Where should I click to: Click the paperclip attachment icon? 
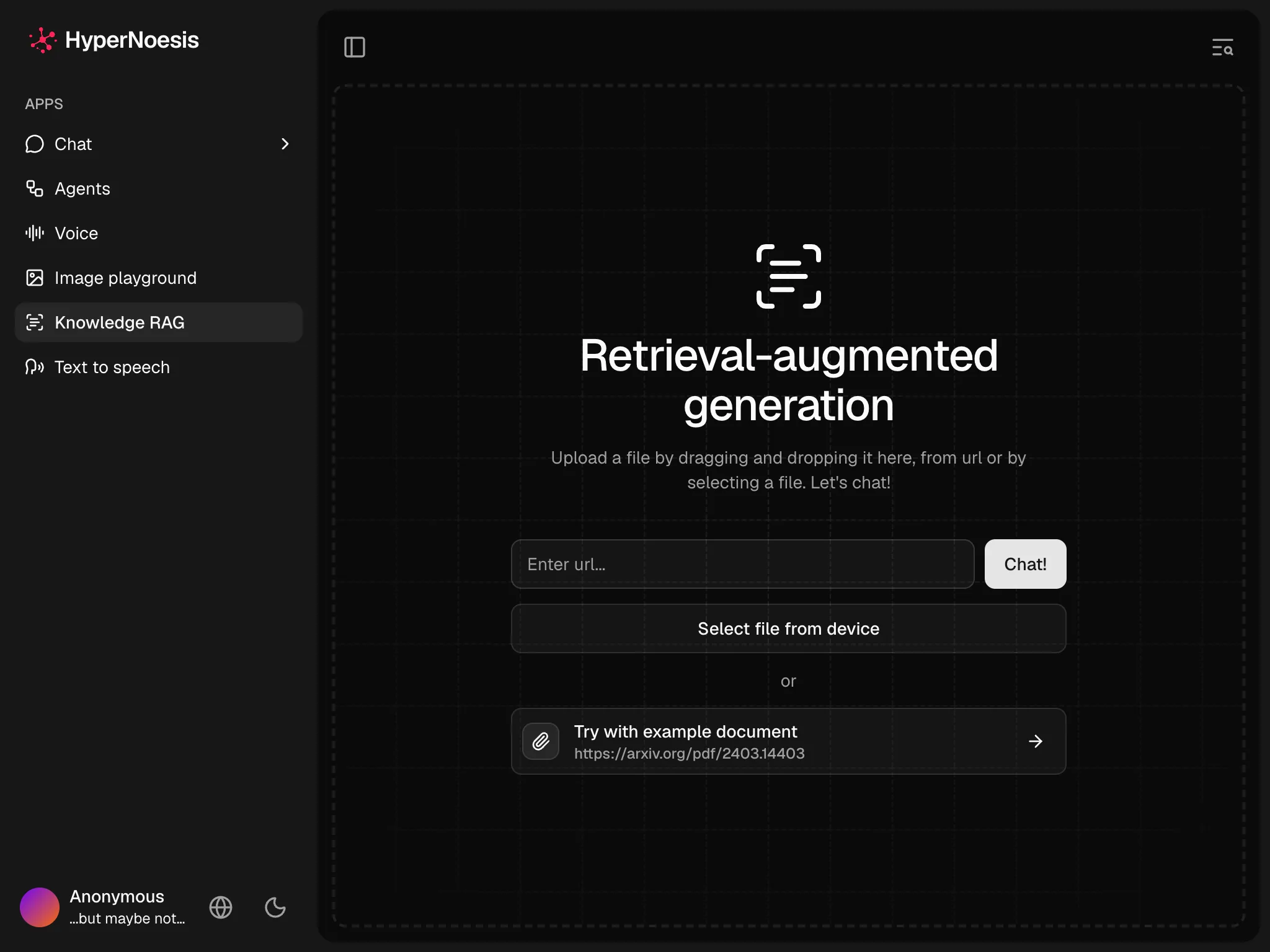[x=541, y=741]
